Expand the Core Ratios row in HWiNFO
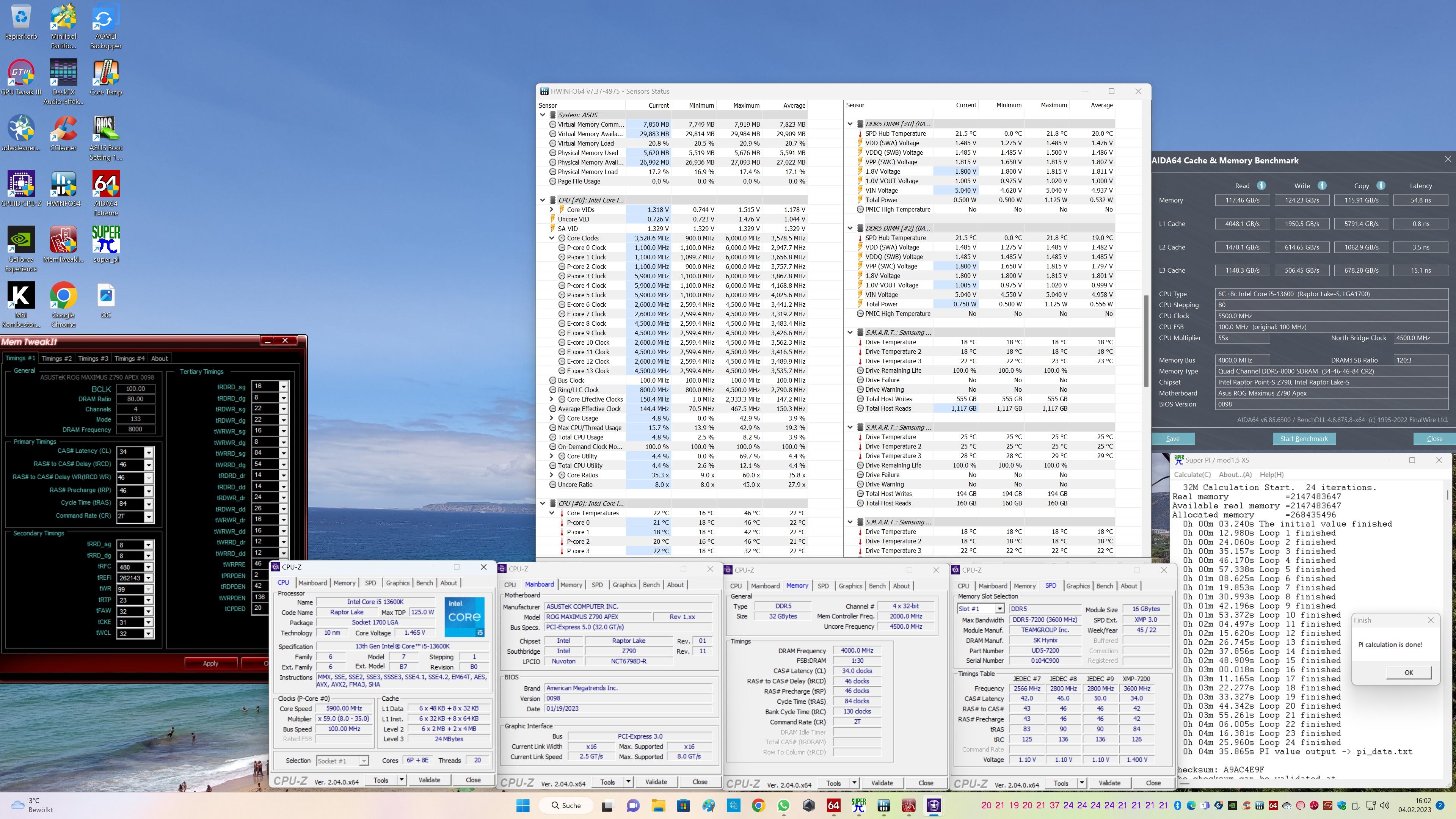Image resolution: width=1456 pixels, height=819 pixels. tap(552, 475)
